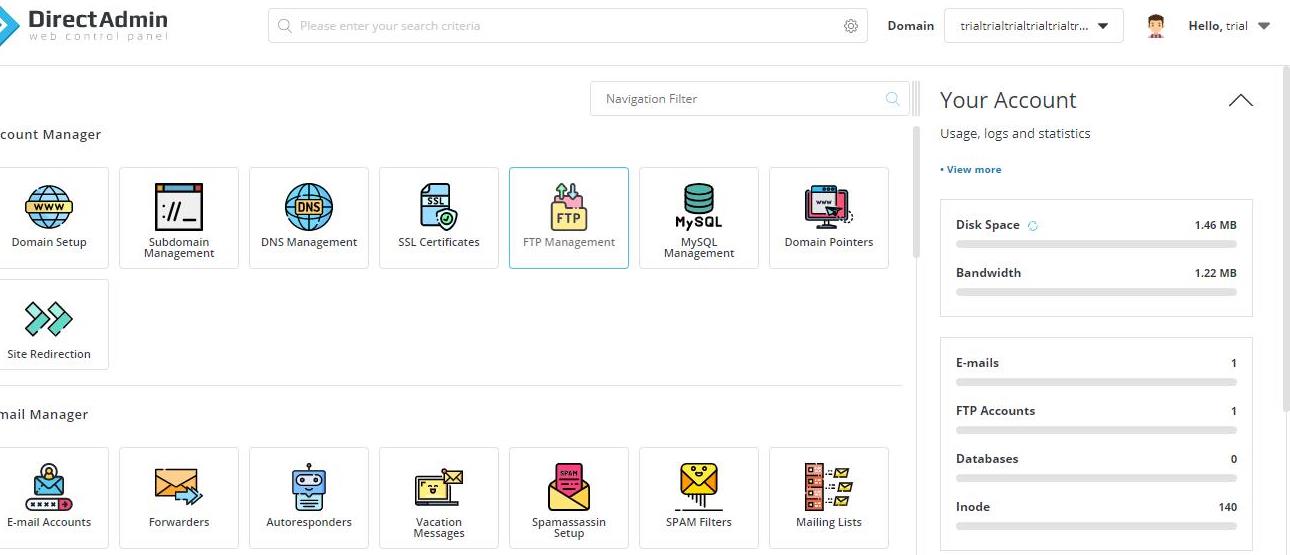This screenshot has width=1290, height=555.
Task: Open the Spamassassin Setup icon
Action: 569,497
